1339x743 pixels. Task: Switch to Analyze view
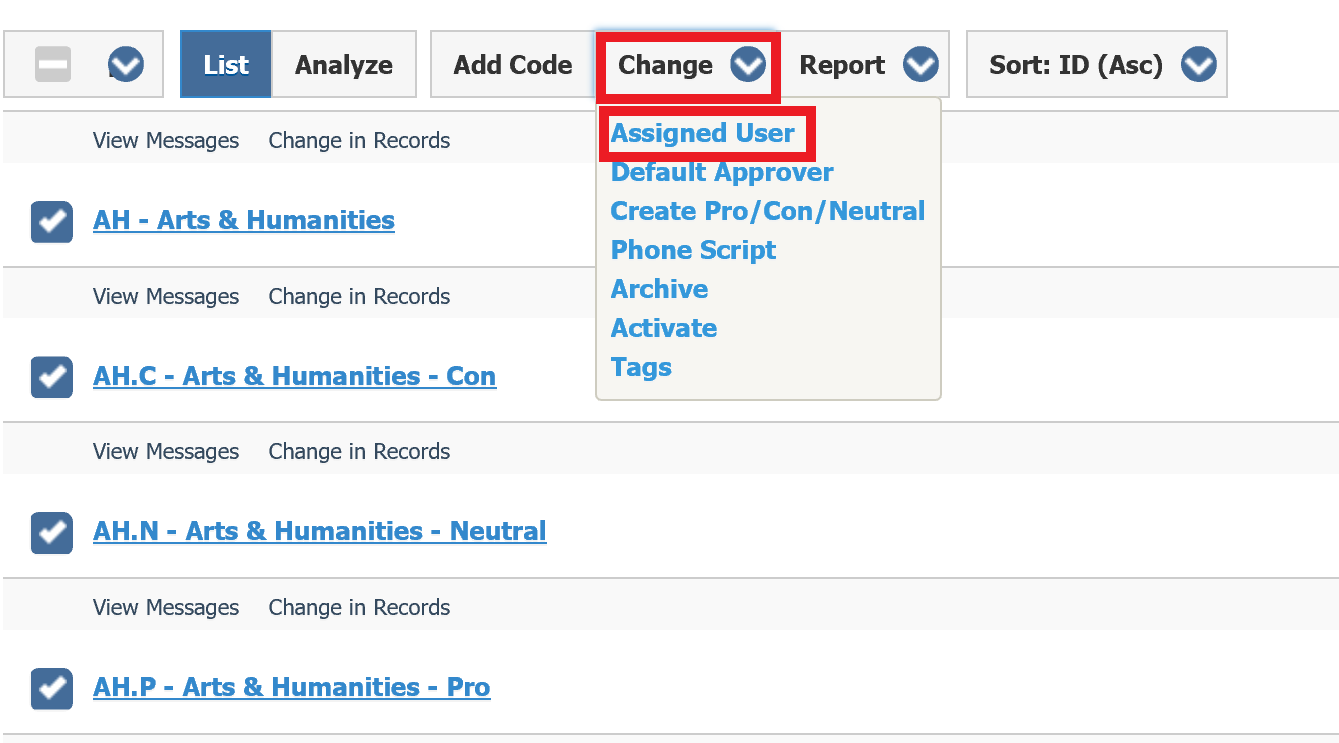[x=344, y=65]
